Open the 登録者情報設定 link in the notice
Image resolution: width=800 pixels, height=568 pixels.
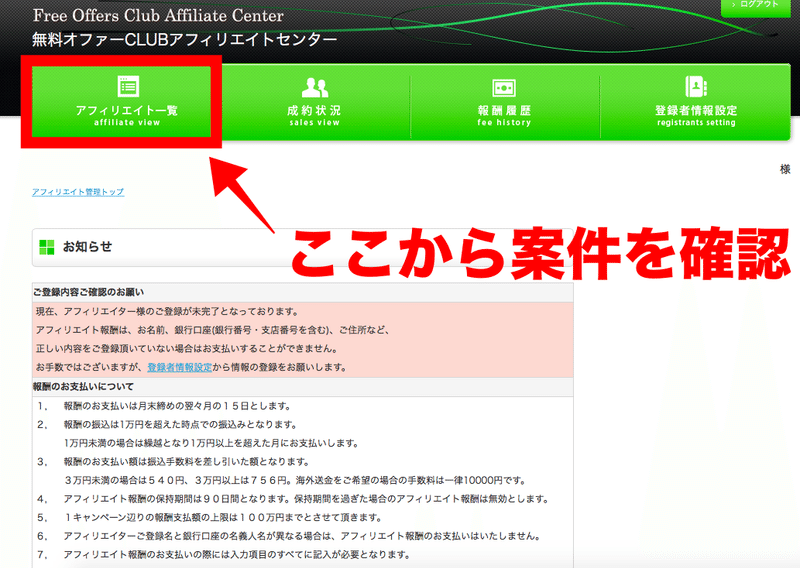tap(180, 367)
